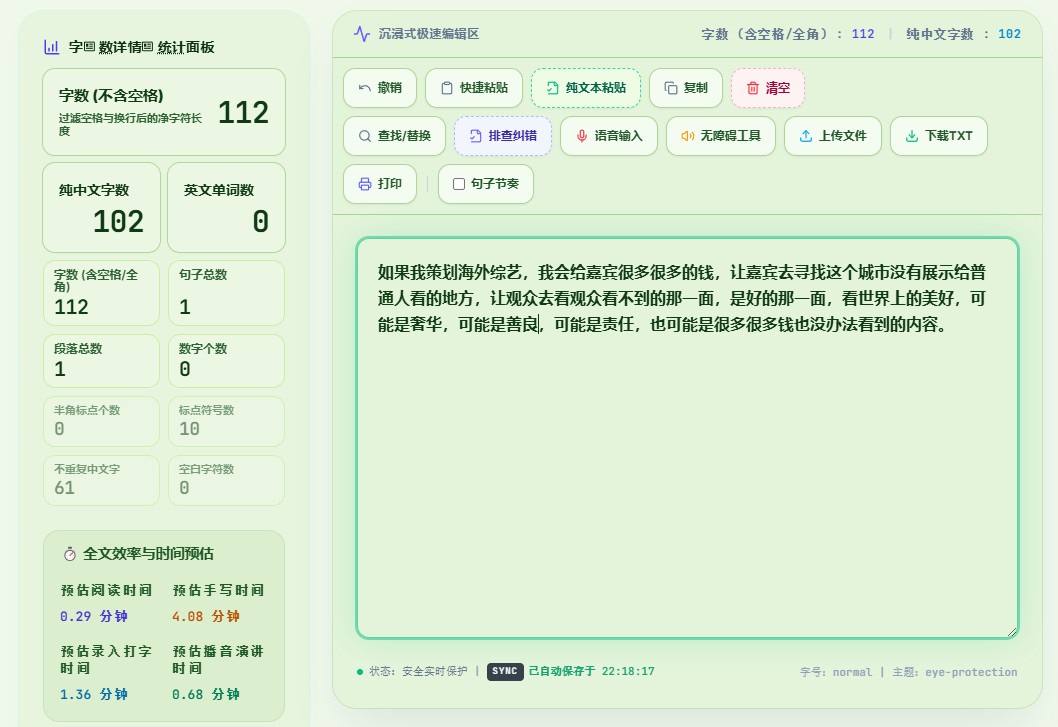Screen dimensions: 1058x727
Task: Click the 复制 button label
Action: pyautogui.click(x=696, y=88)
